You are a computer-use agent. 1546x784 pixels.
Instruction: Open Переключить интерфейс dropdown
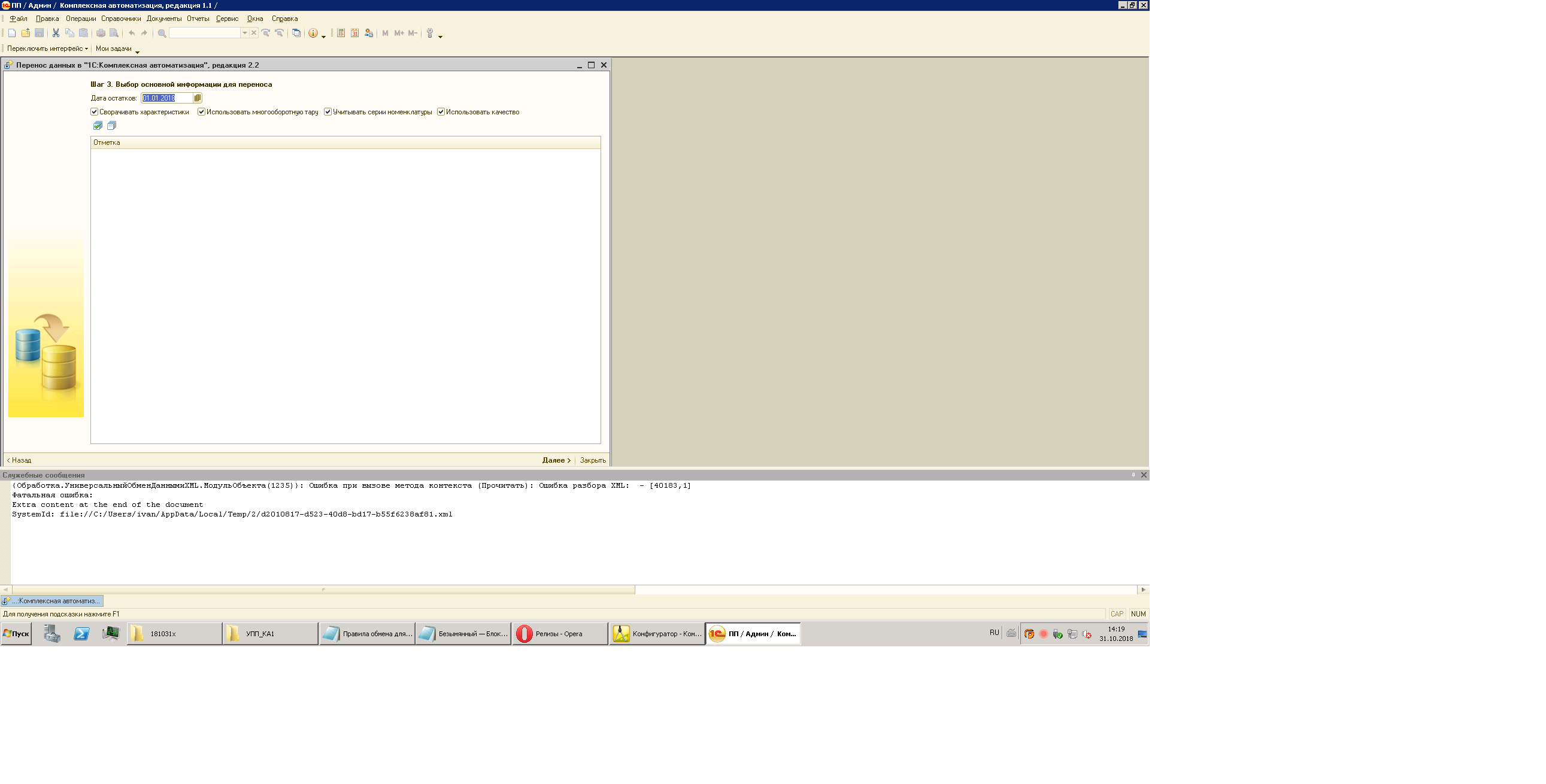click(47, 48)
